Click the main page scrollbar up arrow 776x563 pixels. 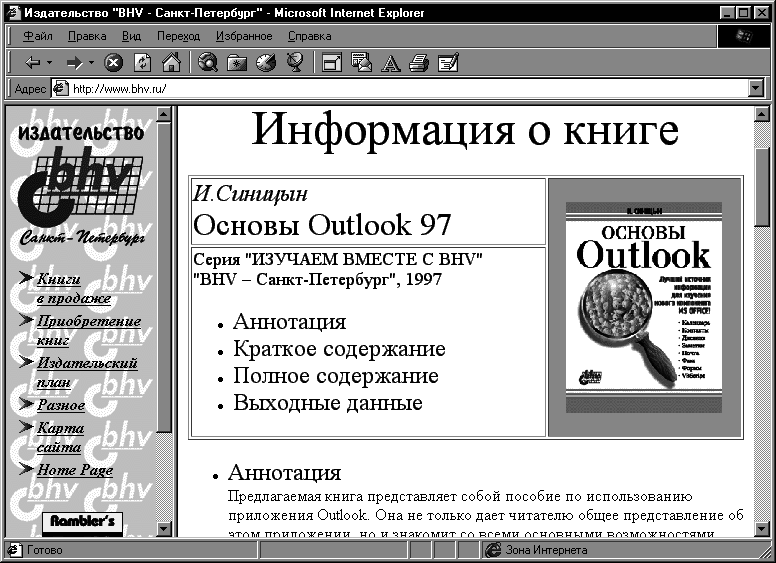point(762,114)
